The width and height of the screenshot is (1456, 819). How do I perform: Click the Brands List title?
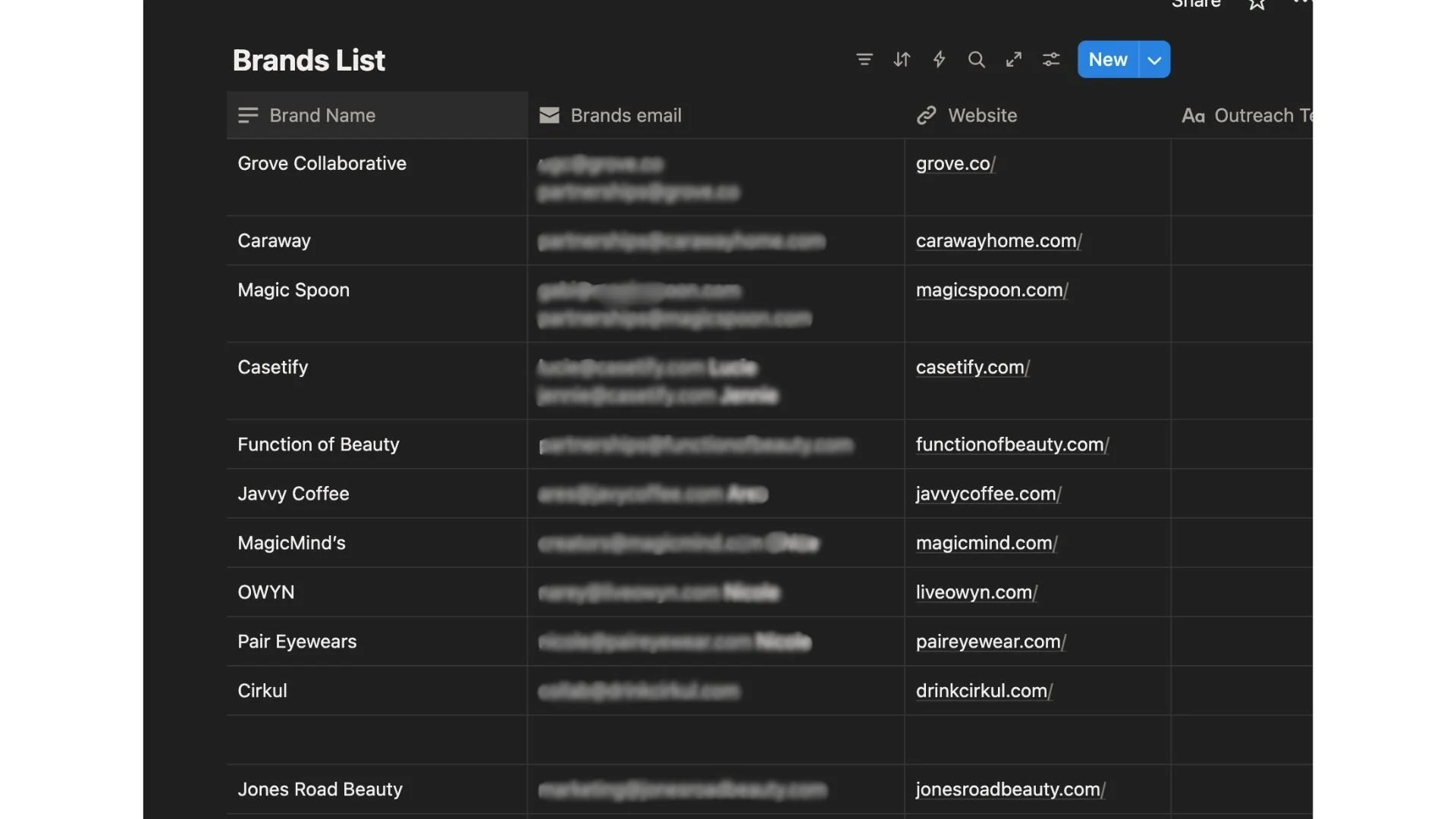click(309, 60)
